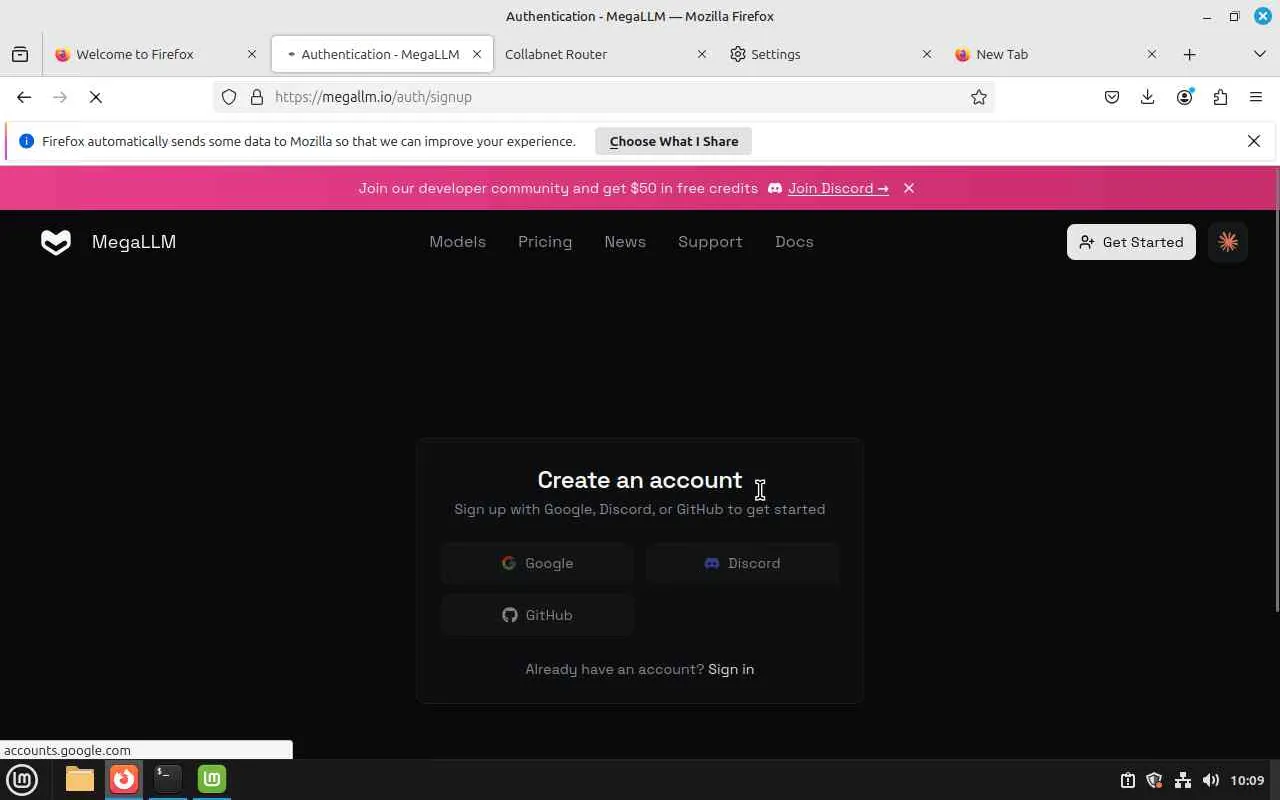Open Firefox application menu
The image size is (1280, 800).
[1256, 97]
